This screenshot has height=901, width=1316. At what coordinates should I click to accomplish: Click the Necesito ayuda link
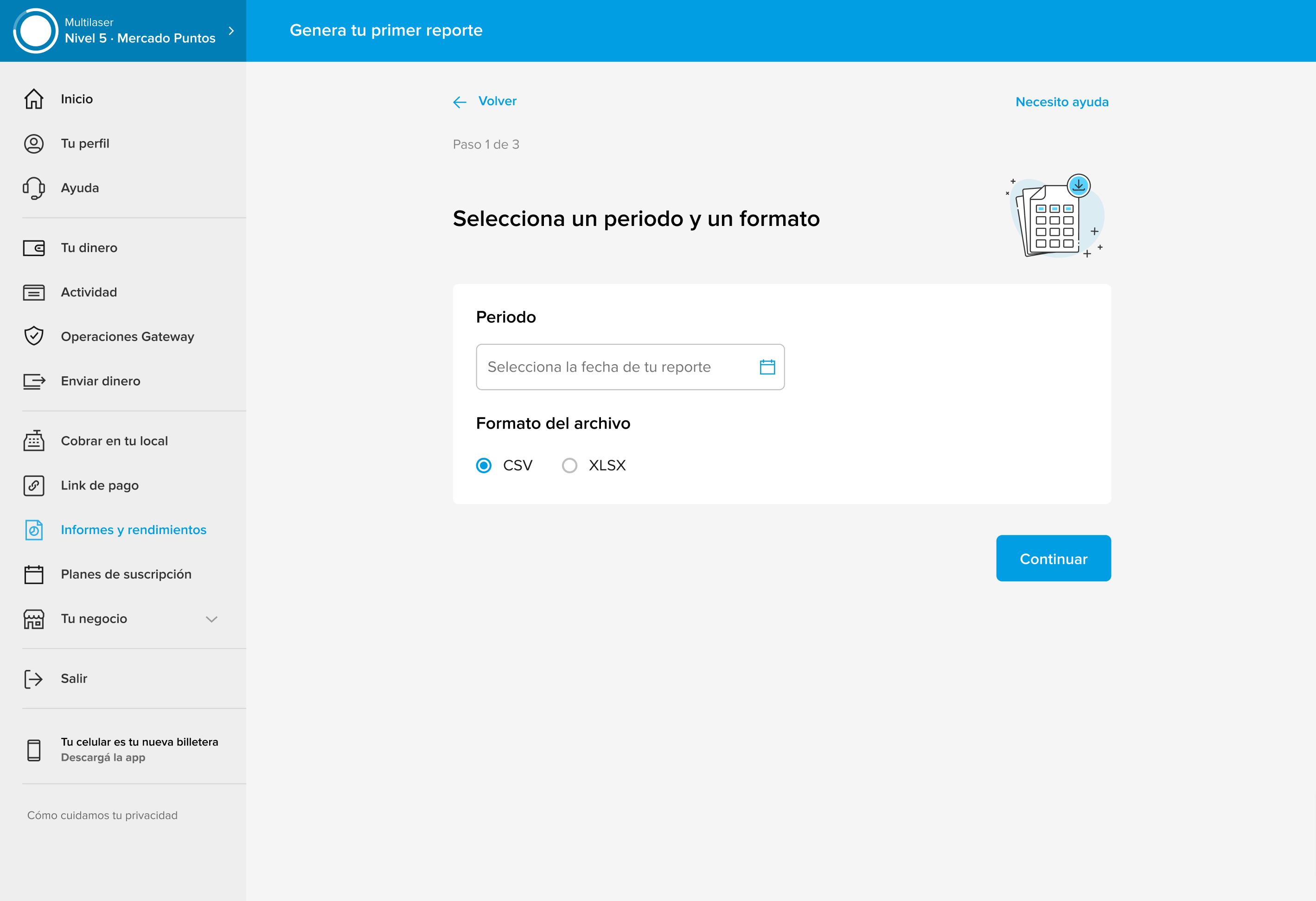click(1062, 102)
